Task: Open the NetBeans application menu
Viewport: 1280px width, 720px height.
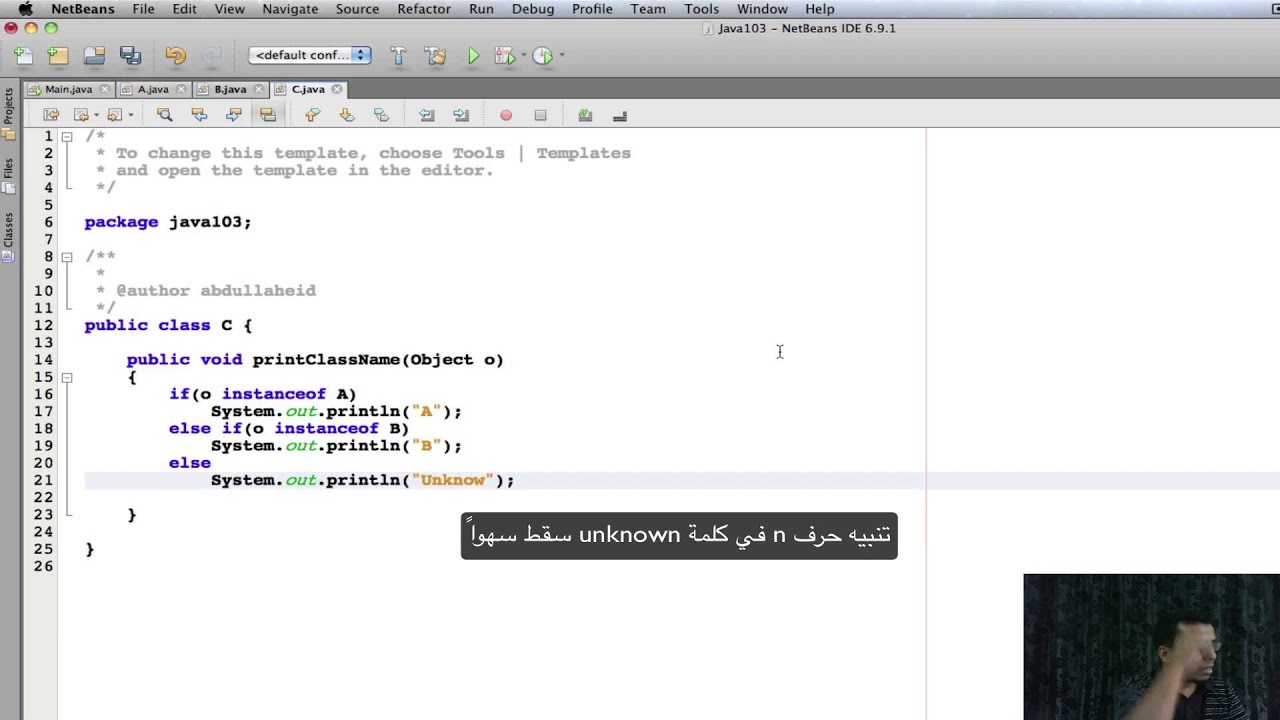Action: pyautogui.click(x=83, y=9)
